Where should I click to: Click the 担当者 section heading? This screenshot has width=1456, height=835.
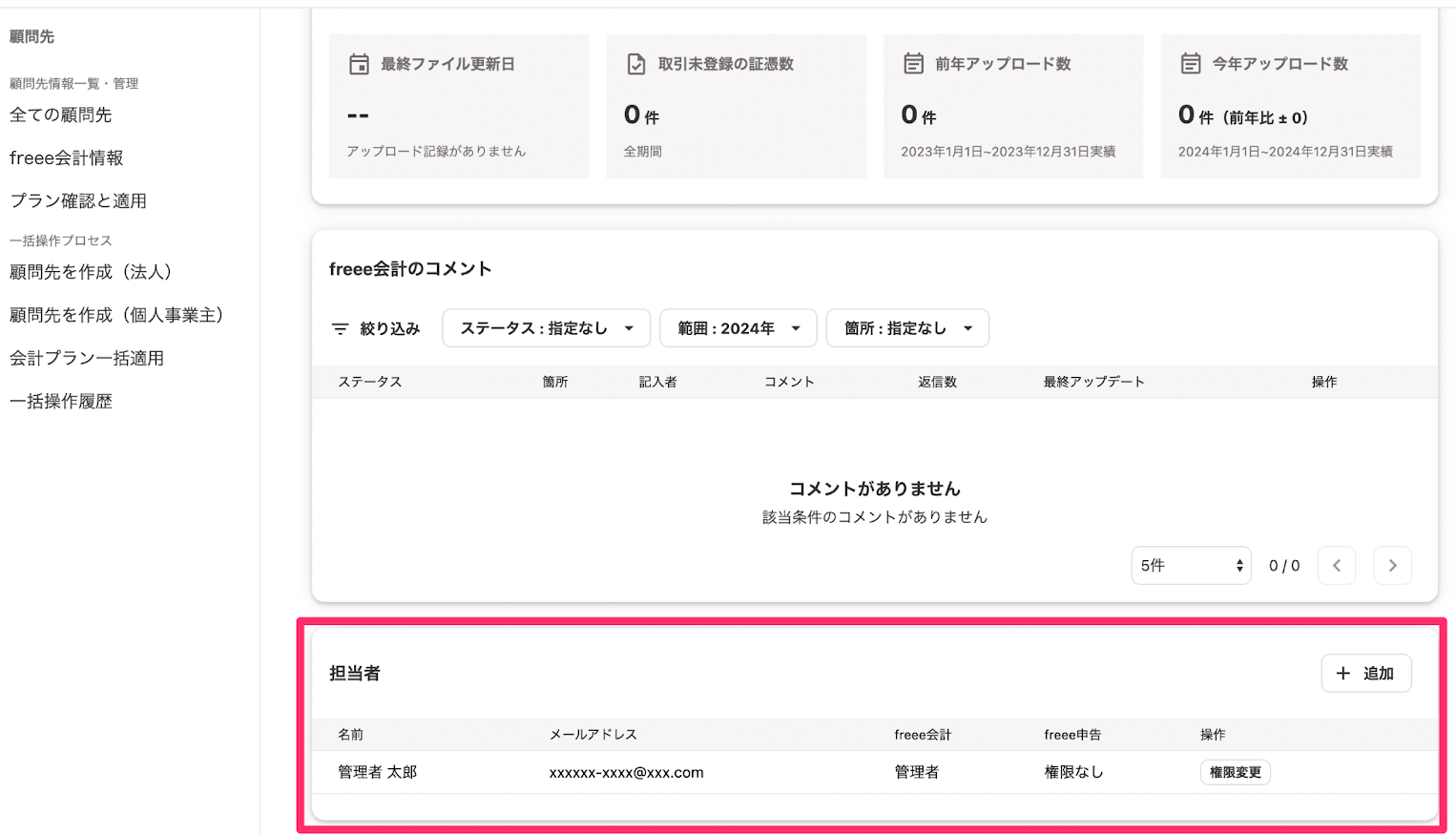(355, 674)
